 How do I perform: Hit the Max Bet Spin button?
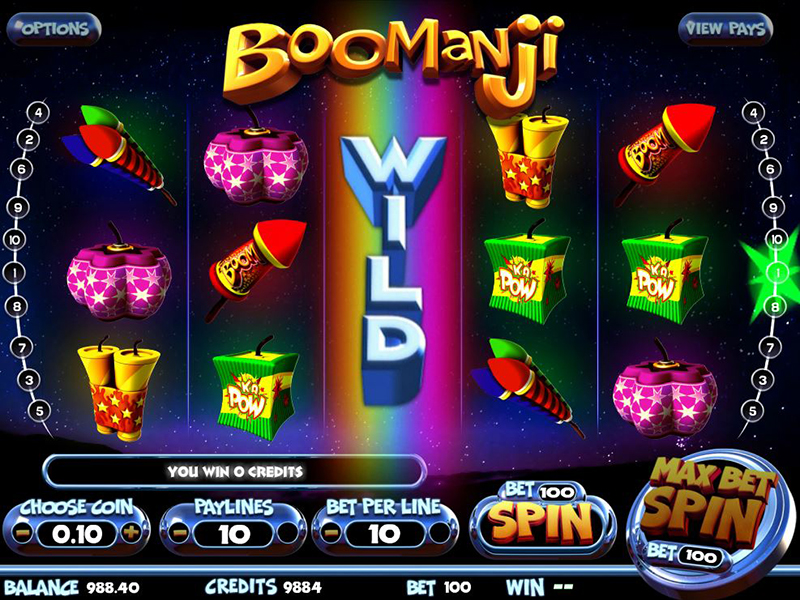(x=706, y=514)
